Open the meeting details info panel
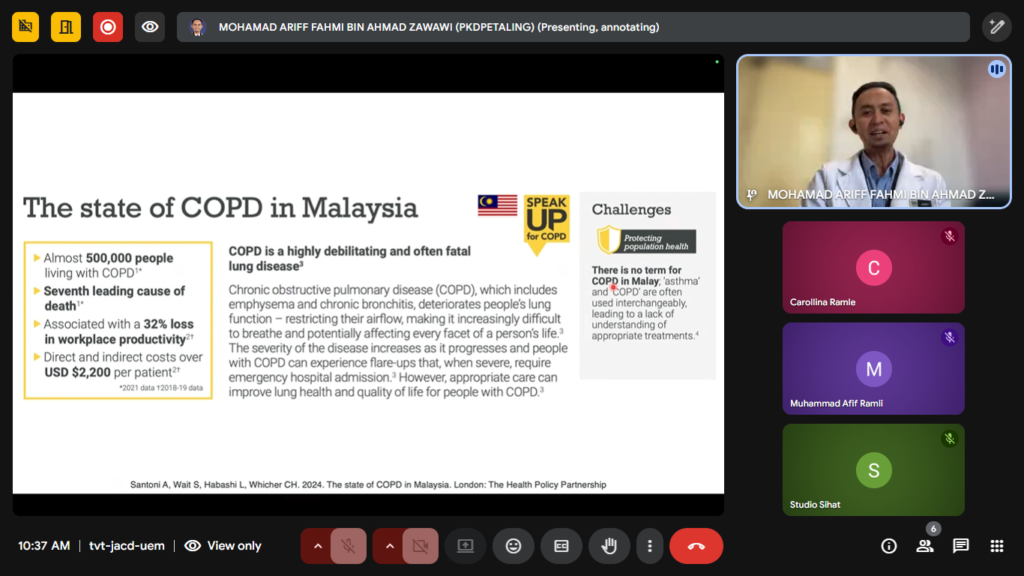1024x576 pixels. click(x=888, y=546)
